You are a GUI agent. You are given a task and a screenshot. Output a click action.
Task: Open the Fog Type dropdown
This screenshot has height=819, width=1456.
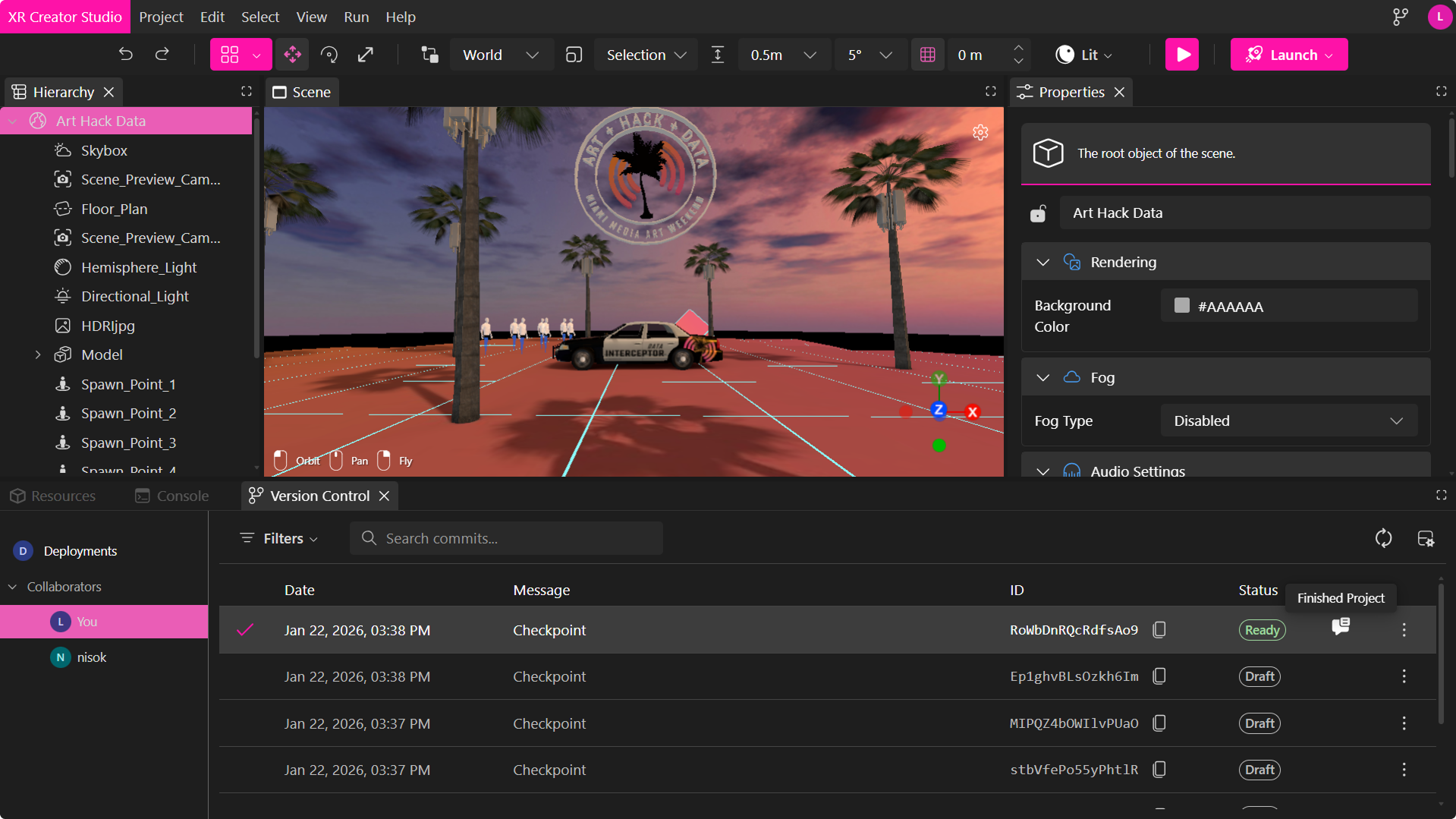pos(1288,421)
